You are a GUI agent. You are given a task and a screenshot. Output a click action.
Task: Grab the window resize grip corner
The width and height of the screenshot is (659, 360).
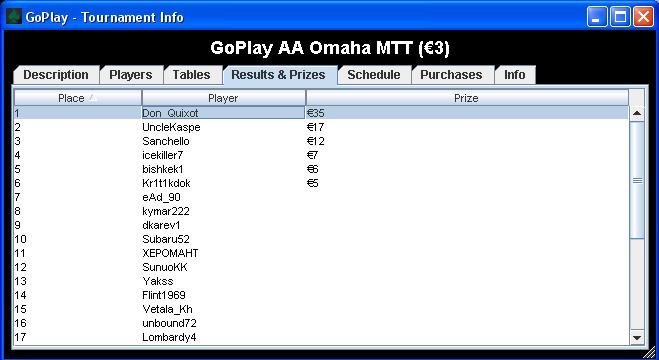click(650, 352)
